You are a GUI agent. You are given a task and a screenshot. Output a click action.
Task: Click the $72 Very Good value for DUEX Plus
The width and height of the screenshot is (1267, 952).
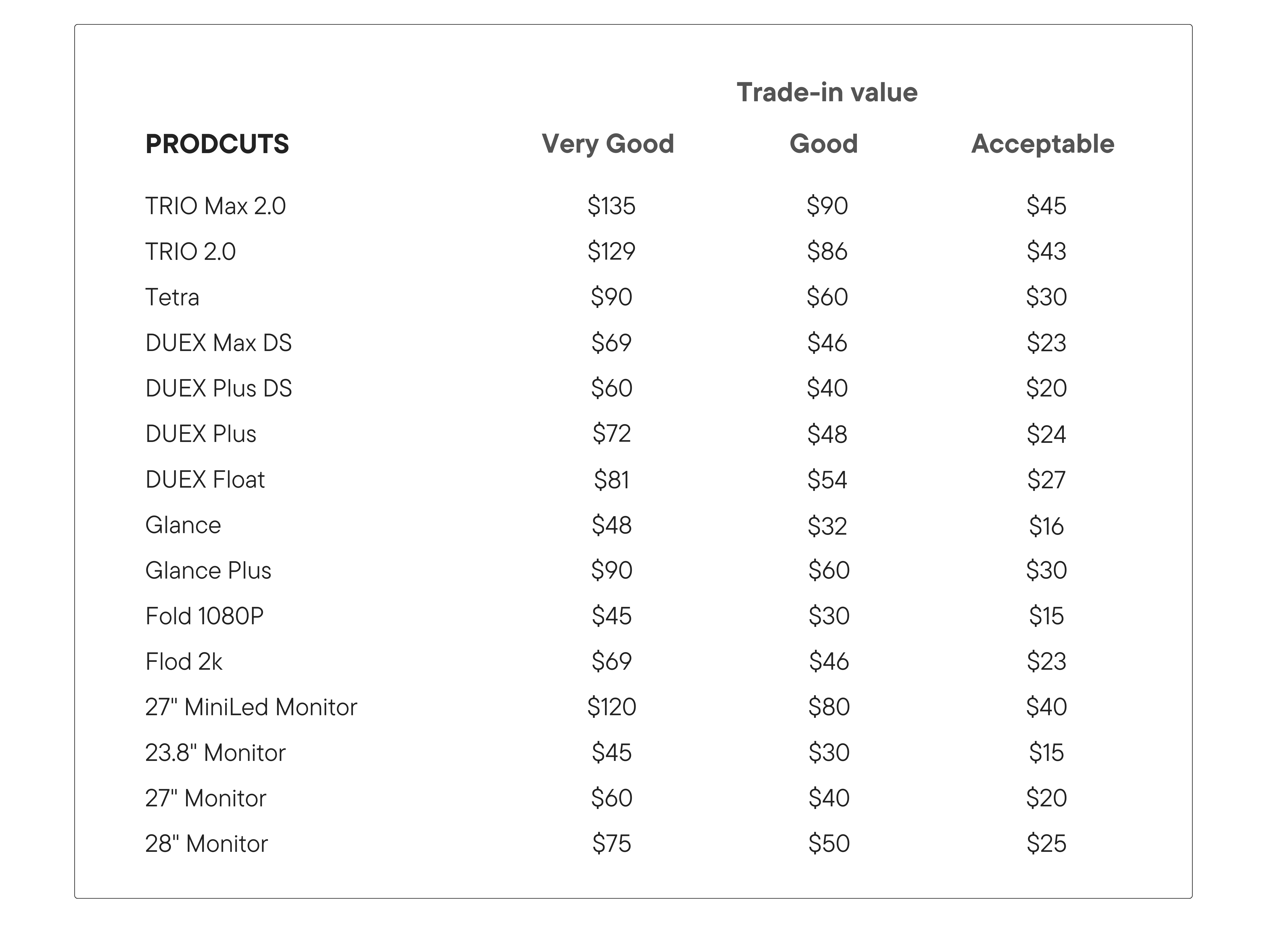coord(611,434)
